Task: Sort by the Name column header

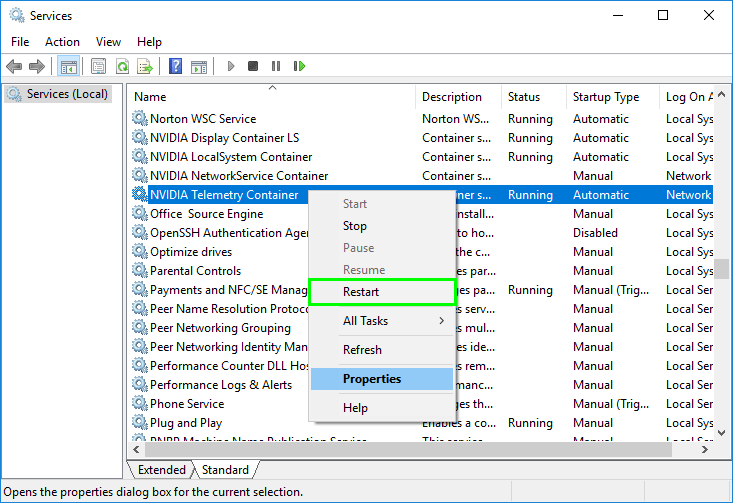Action: pos(272,97)
